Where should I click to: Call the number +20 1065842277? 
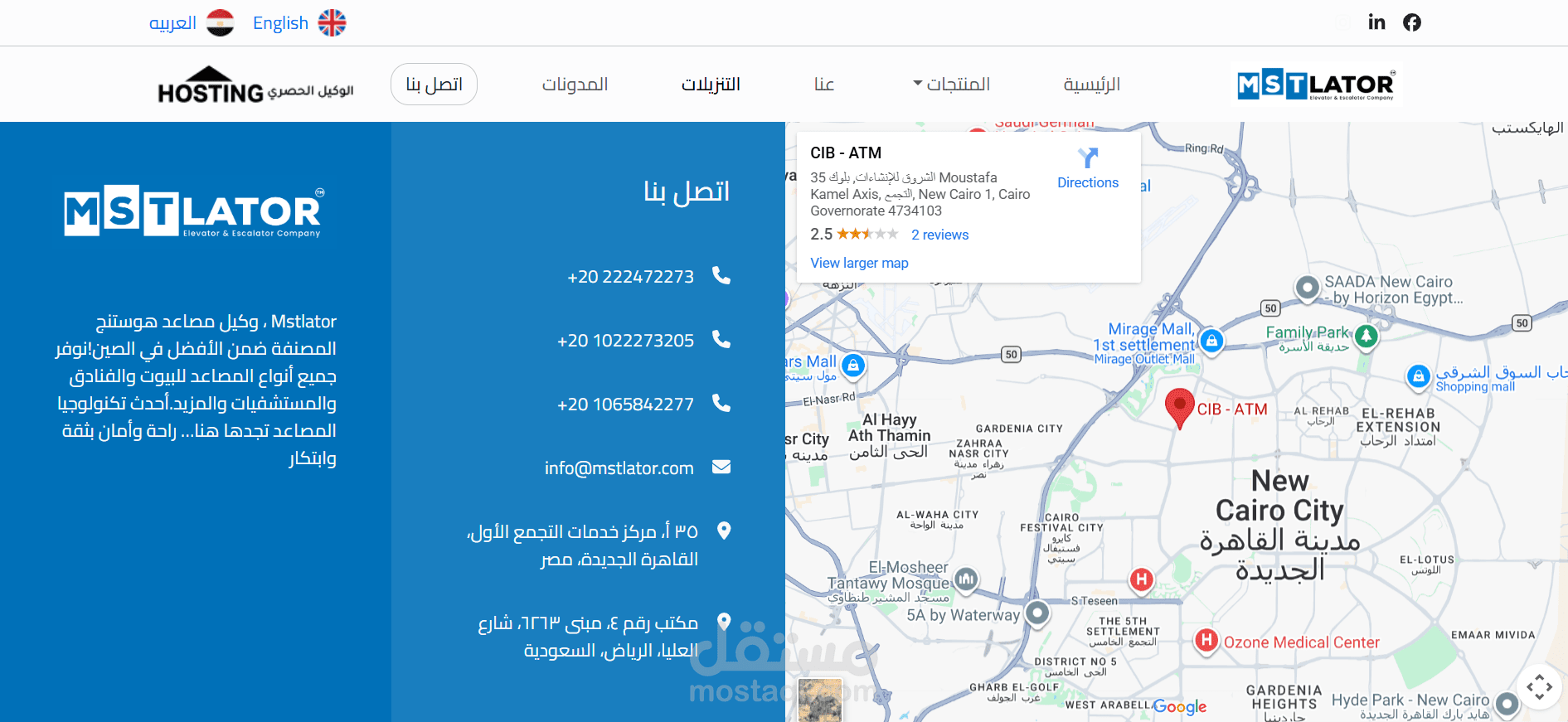625,405
